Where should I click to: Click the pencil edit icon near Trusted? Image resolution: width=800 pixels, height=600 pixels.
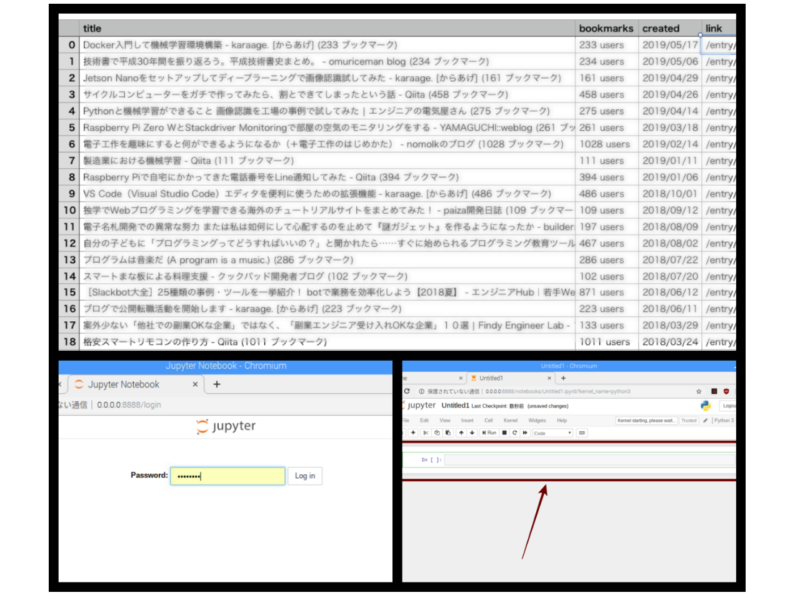(705, 420)
